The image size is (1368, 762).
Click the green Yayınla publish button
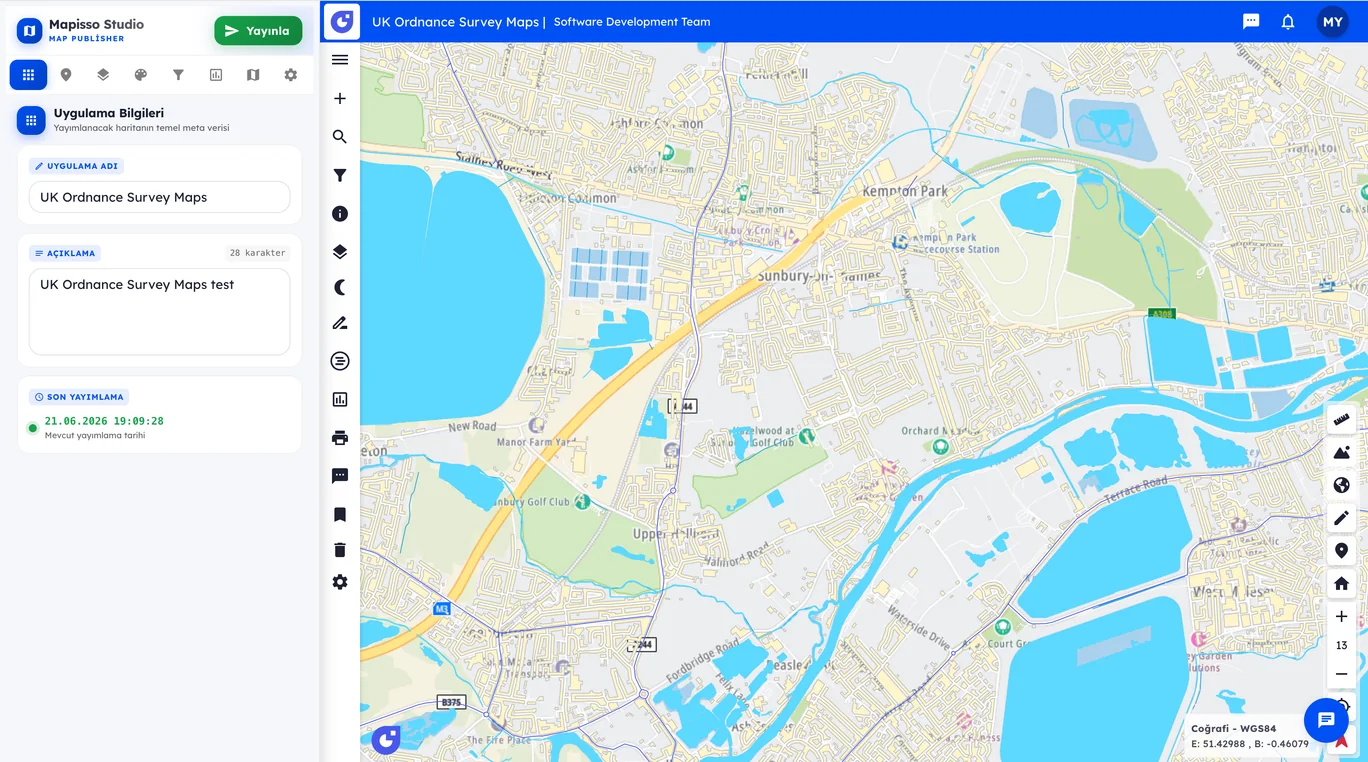[258, 31]
